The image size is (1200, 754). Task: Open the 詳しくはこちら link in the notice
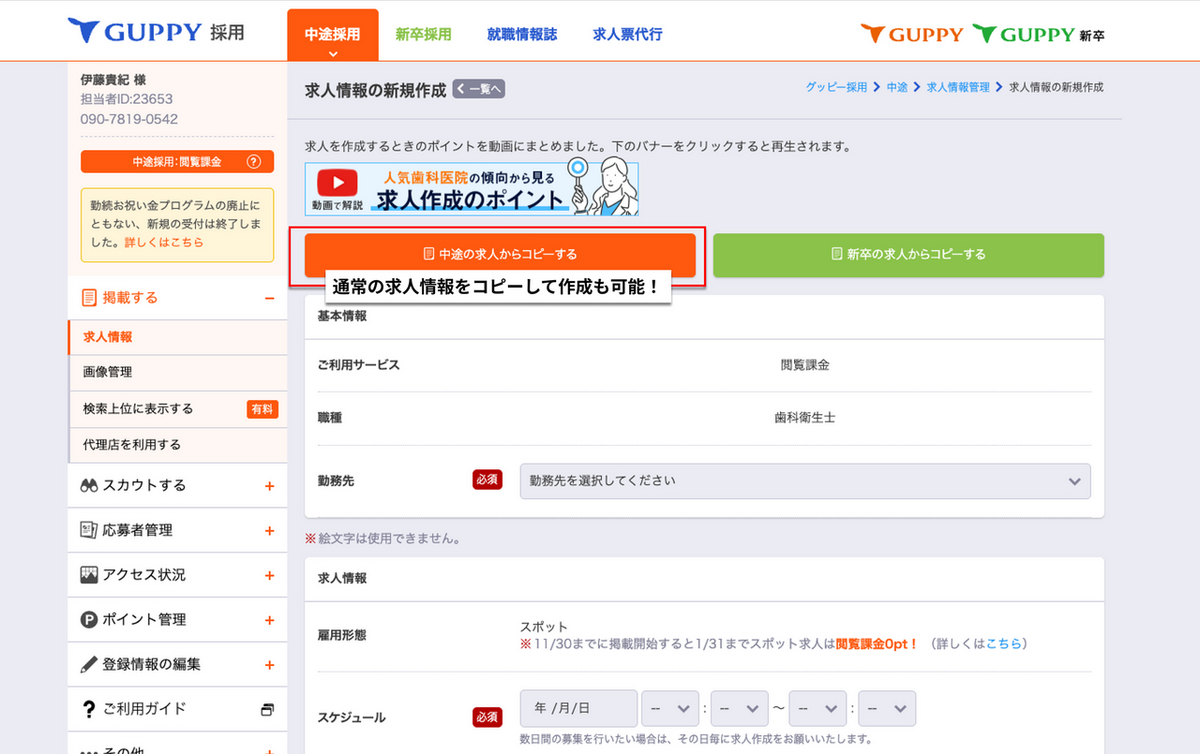coord(163,243)
